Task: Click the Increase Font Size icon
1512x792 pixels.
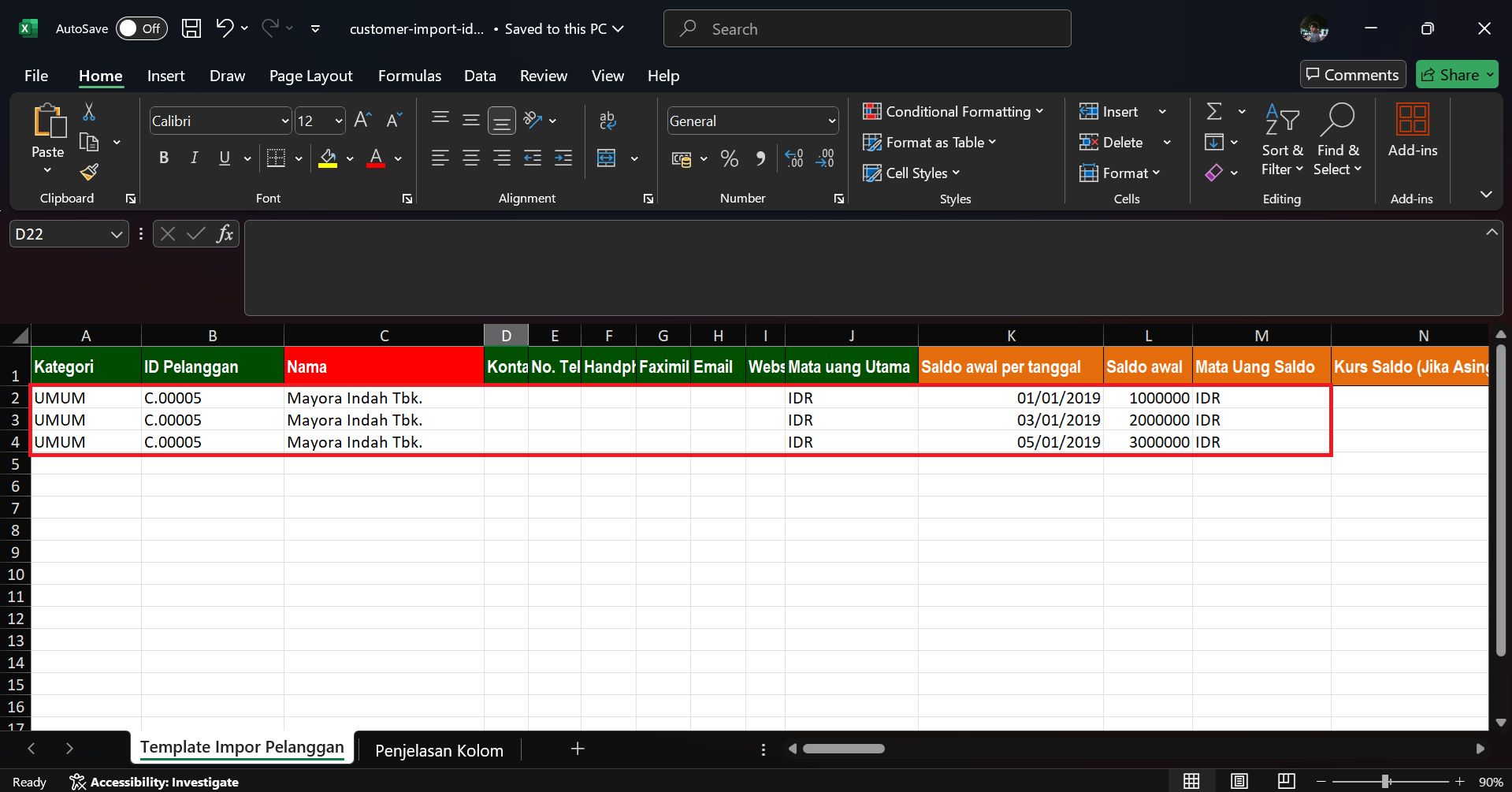Action: [x=362, y=121]
